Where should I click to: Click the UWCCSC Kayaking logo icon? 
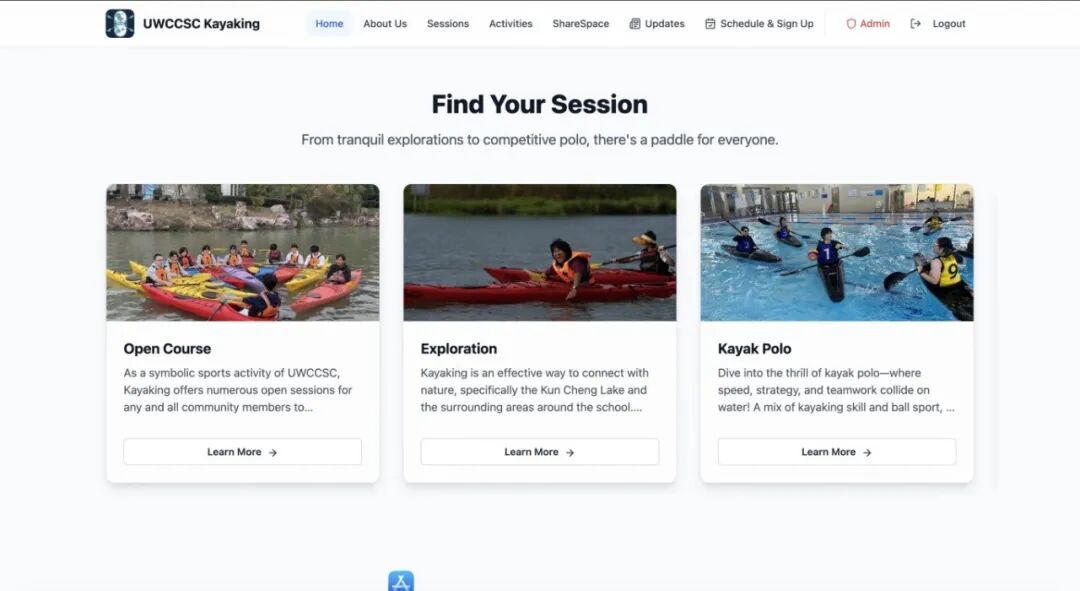coord(120,23)
